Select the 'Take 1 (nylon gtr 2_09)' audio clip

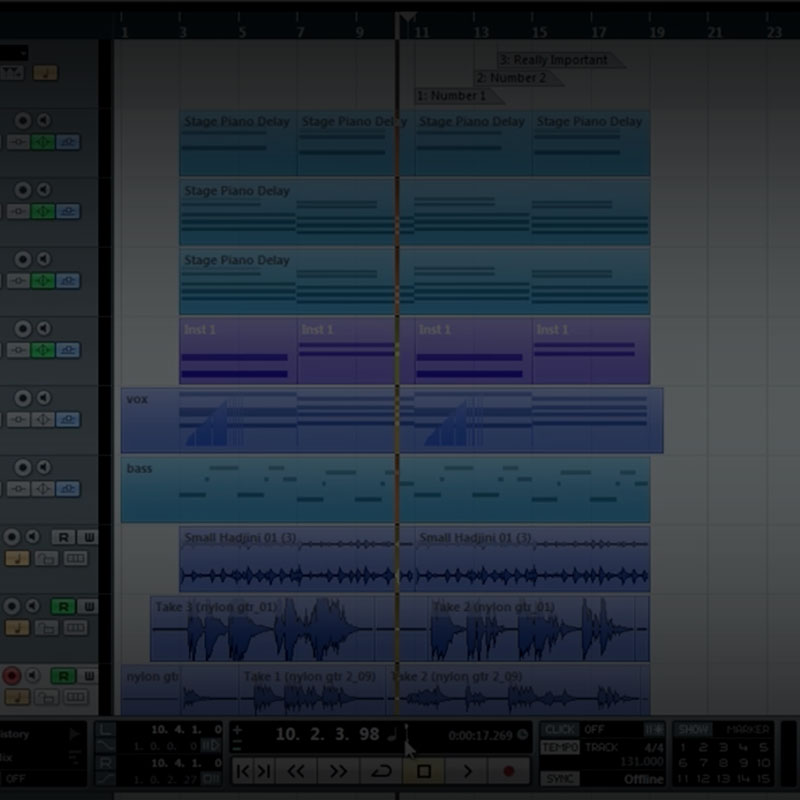tap(312, 690)
